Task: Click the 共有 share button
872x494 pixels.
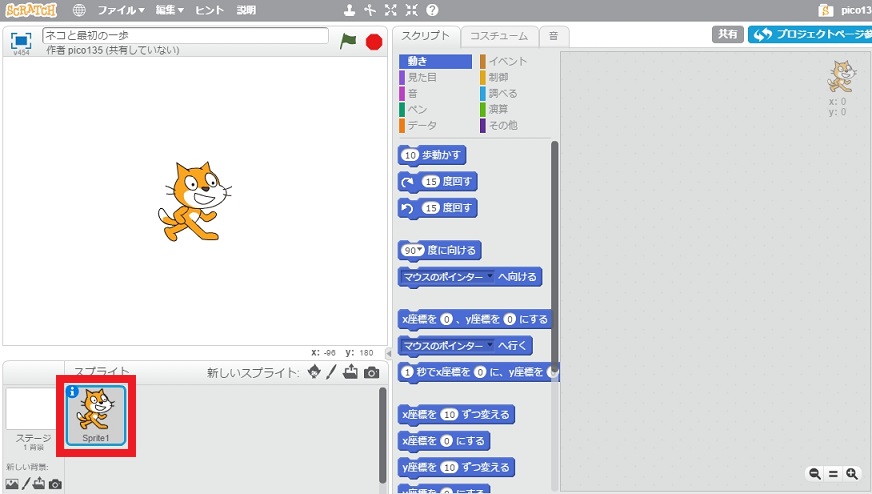Action: [x=727, y=34]
